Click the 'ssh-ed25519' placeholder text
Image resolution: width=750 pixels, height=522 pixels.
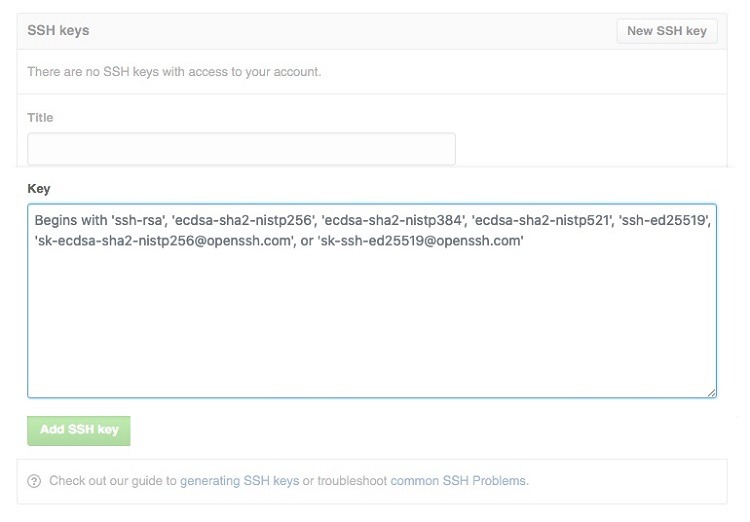click(x=664, y=220)
